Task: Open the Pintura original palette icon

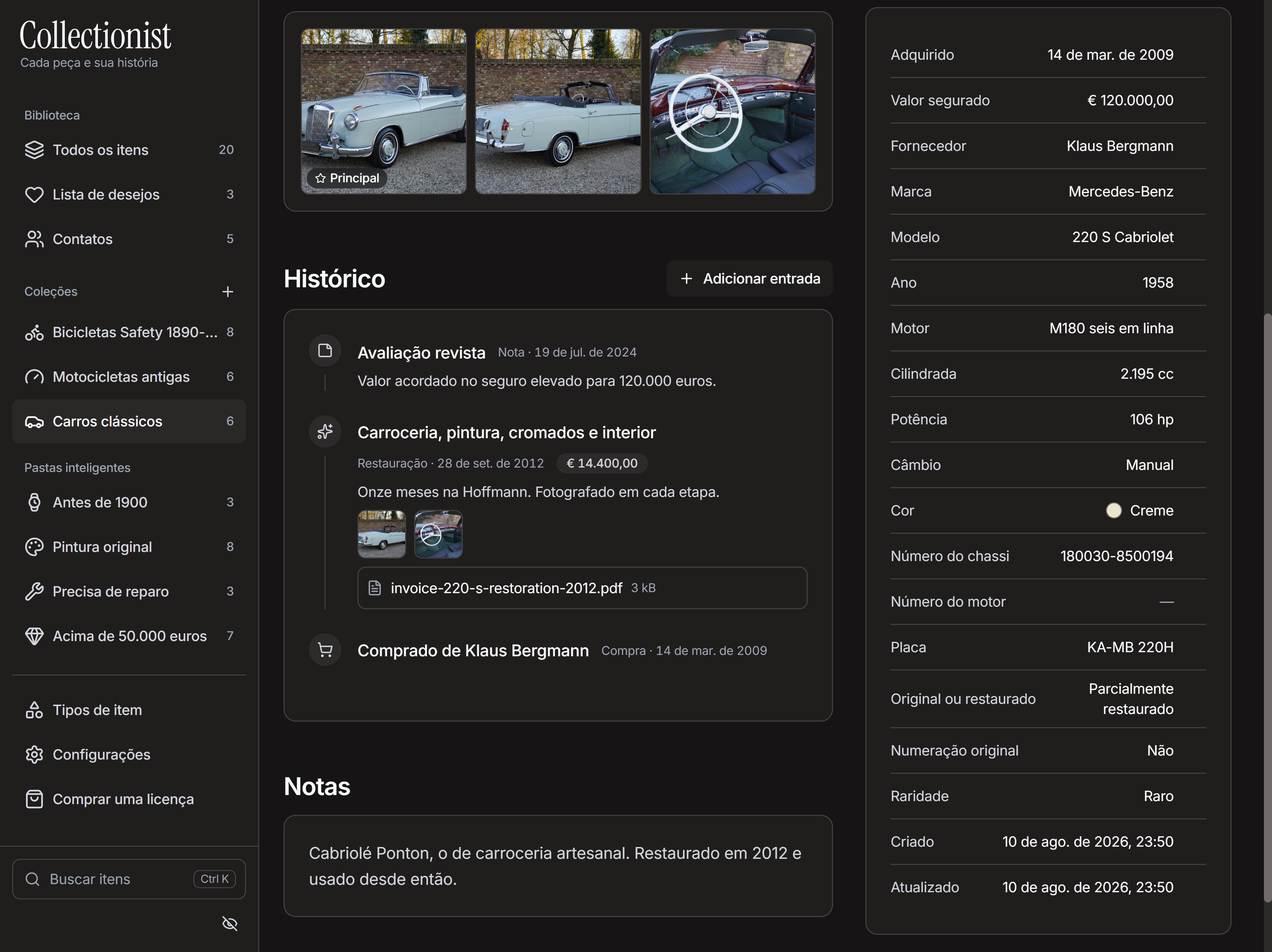Action: click(x=34, y=547)
